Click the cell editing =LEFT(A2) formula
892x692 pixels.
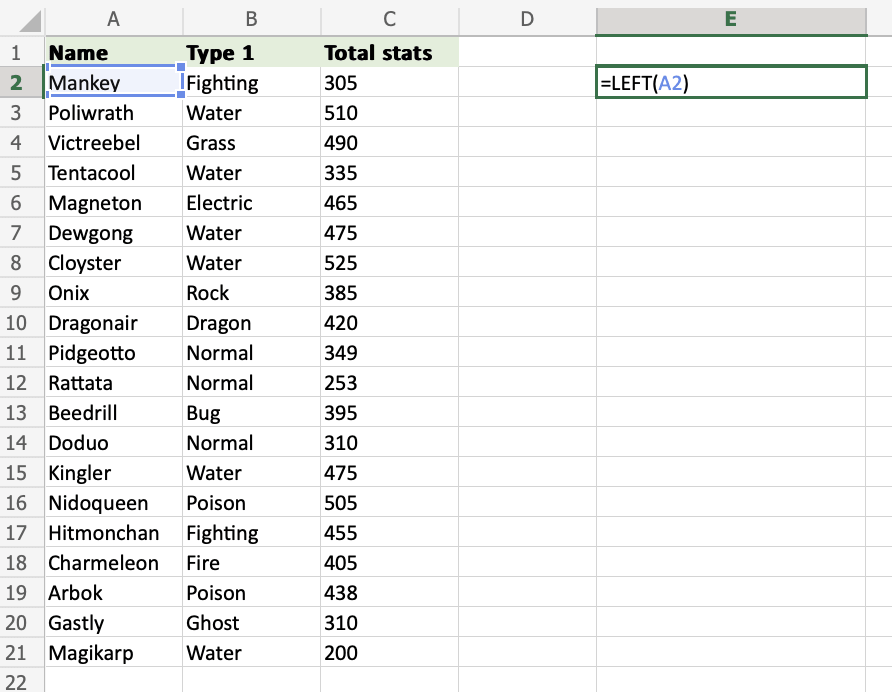point(730,83)
